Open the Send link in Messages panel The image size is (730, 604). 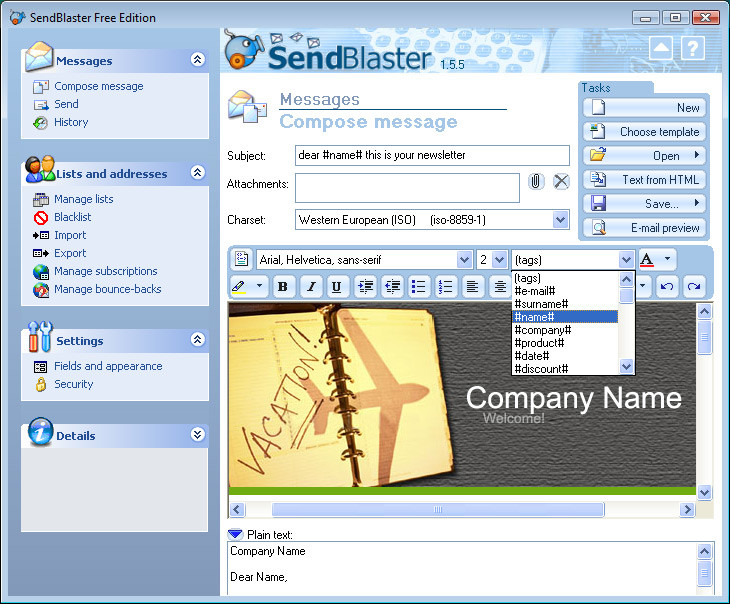coord(66,104)
